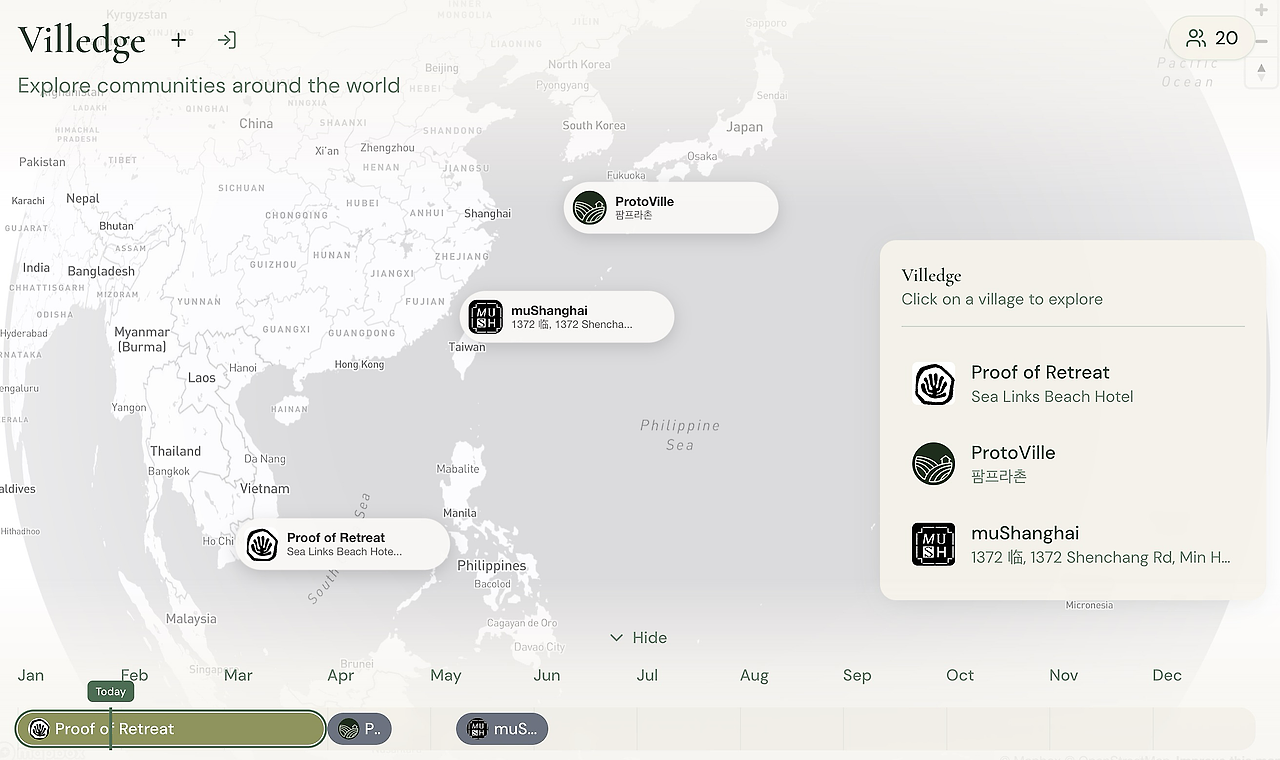The width and height of the screenshot is (1280, 760).
Task: Select ProtoVille marker on the map
Action: [x=670, y=208]
